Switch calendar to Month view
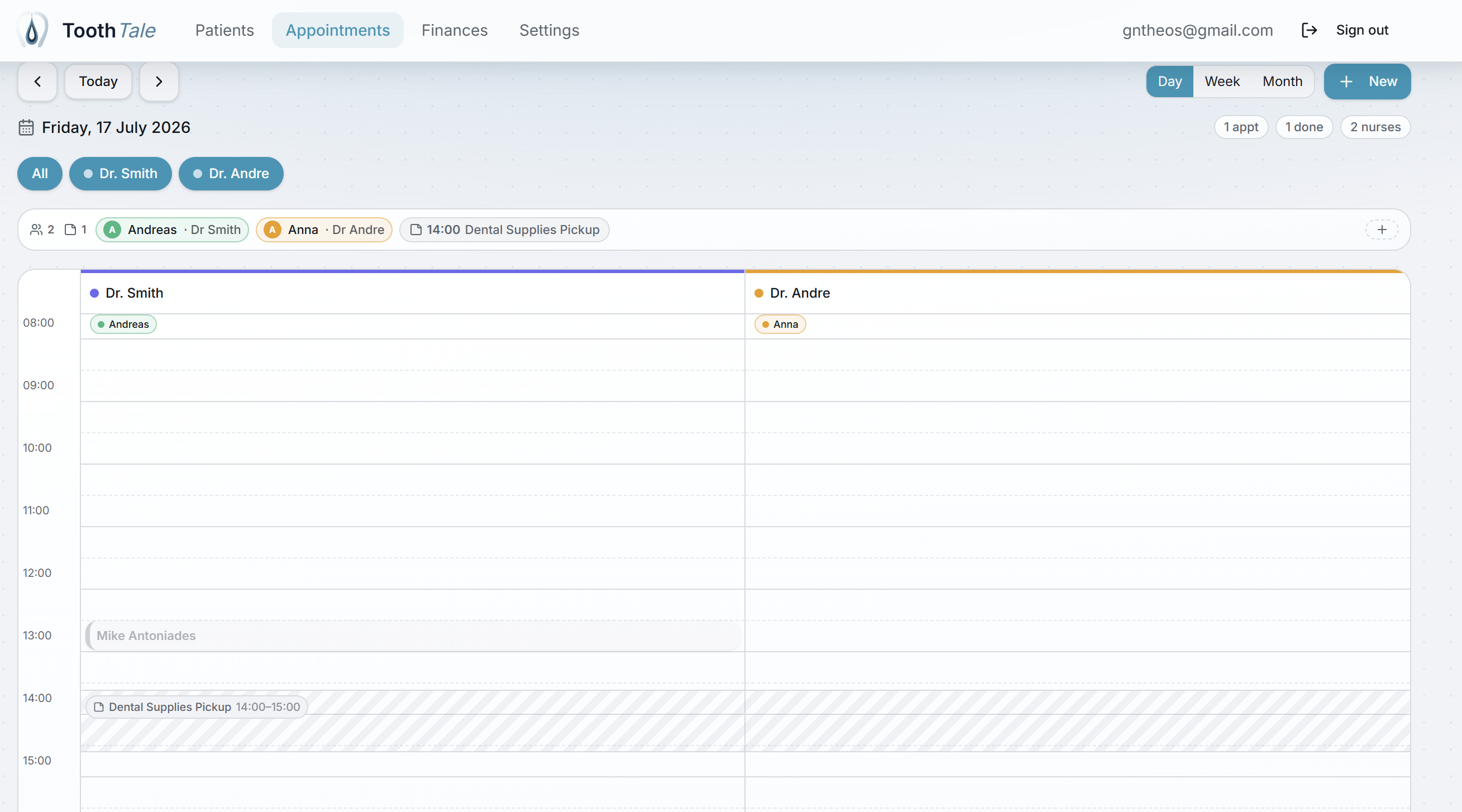Image resolution: width=1462 pixels, height=812 pixels. pos(1282,82)
